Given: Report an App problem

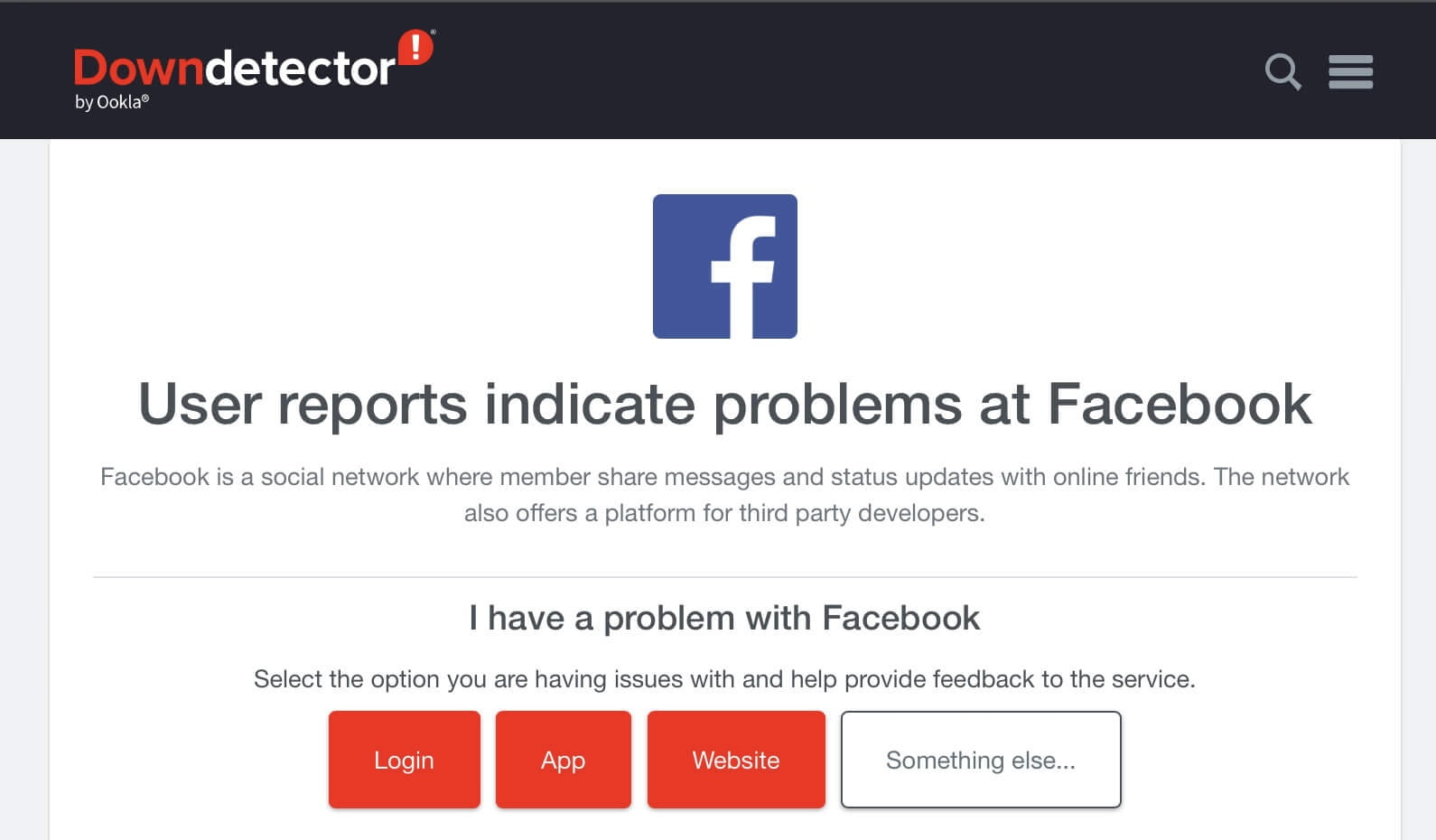Looking at the screenshot, I should (x=564, y=760).
